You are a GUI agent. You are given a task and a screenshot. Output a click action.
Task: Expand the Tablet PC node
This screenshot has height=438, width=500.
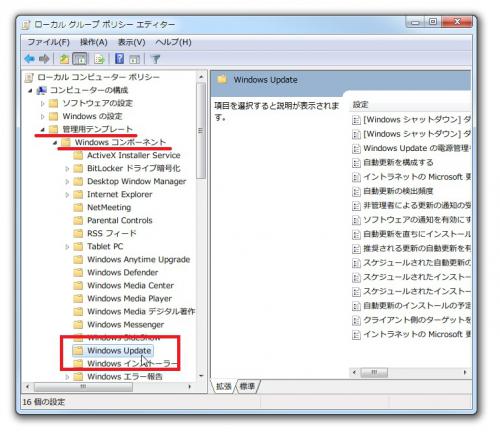(x=67, y=247)
